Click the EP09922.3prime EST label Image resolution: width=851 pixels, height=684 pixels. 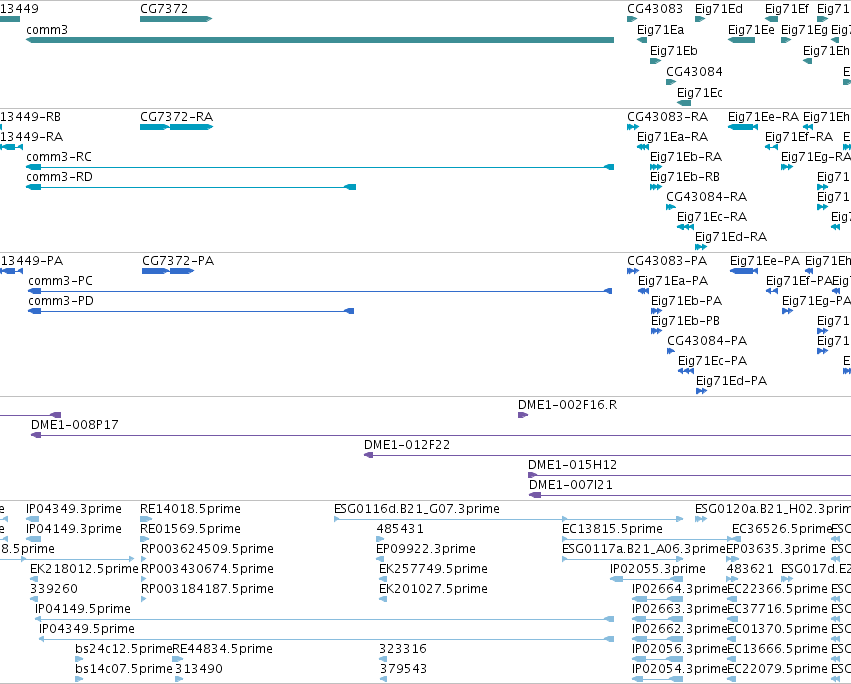(426, 549)
